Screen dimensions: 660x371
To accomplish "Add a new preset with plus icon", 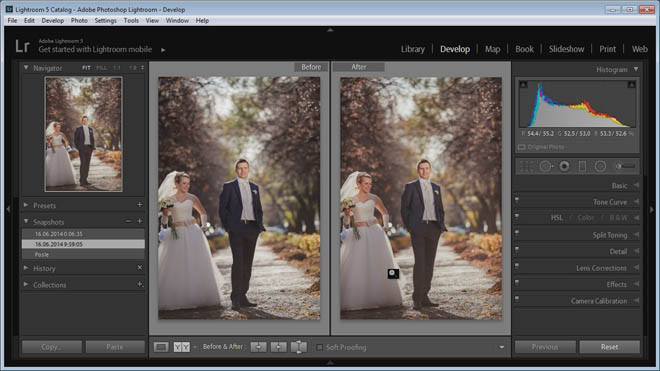I will coord(139,205).
